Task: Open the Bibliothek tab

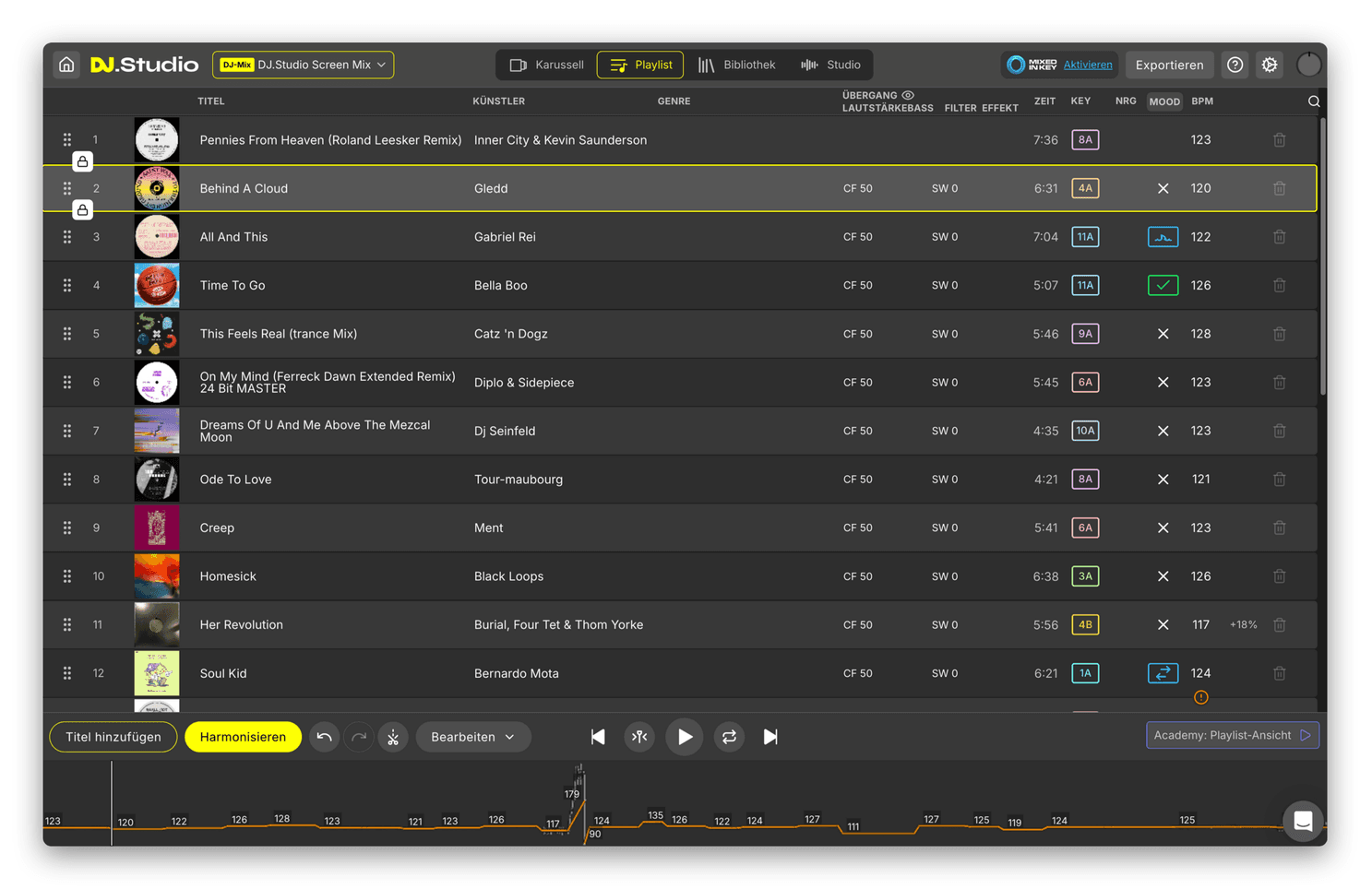Action: [x=736, y=65]
